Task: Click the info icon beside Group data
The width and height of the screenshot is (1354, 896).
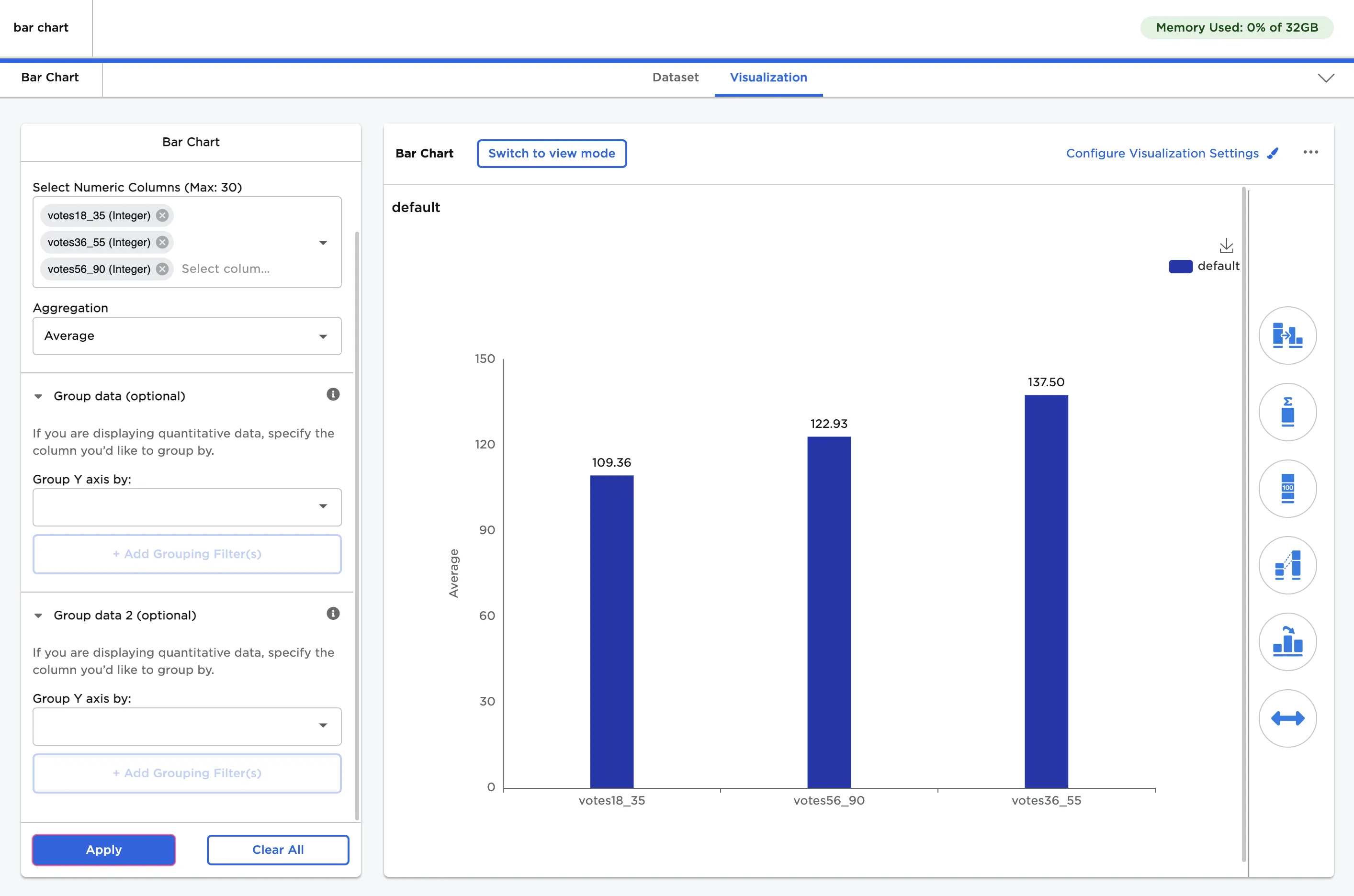Action: point(333,394)
